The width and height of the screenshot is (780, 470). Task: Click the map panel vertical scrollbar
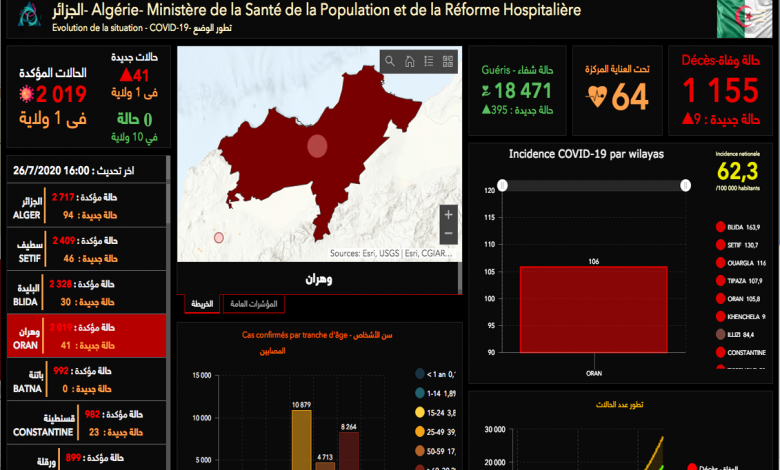pyautogui.click(x=460, y=278)
